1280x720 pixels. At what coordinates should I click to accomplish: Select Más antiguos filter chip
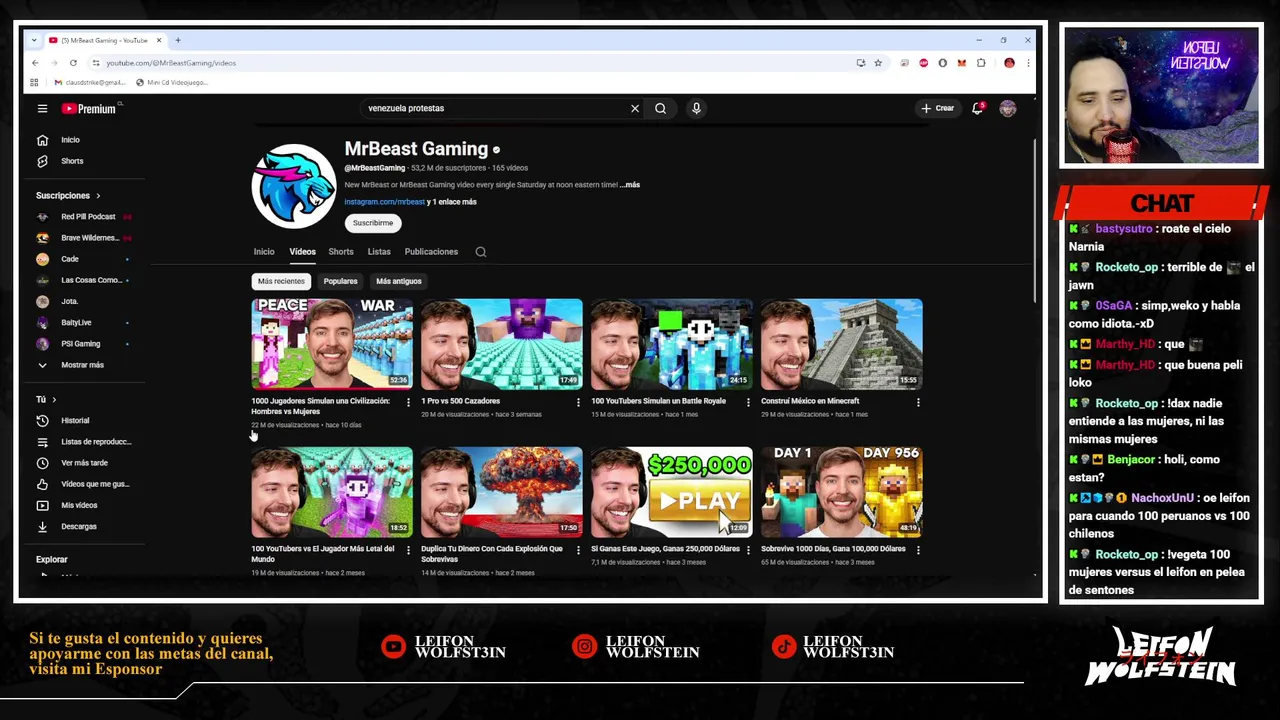point(399,281)
